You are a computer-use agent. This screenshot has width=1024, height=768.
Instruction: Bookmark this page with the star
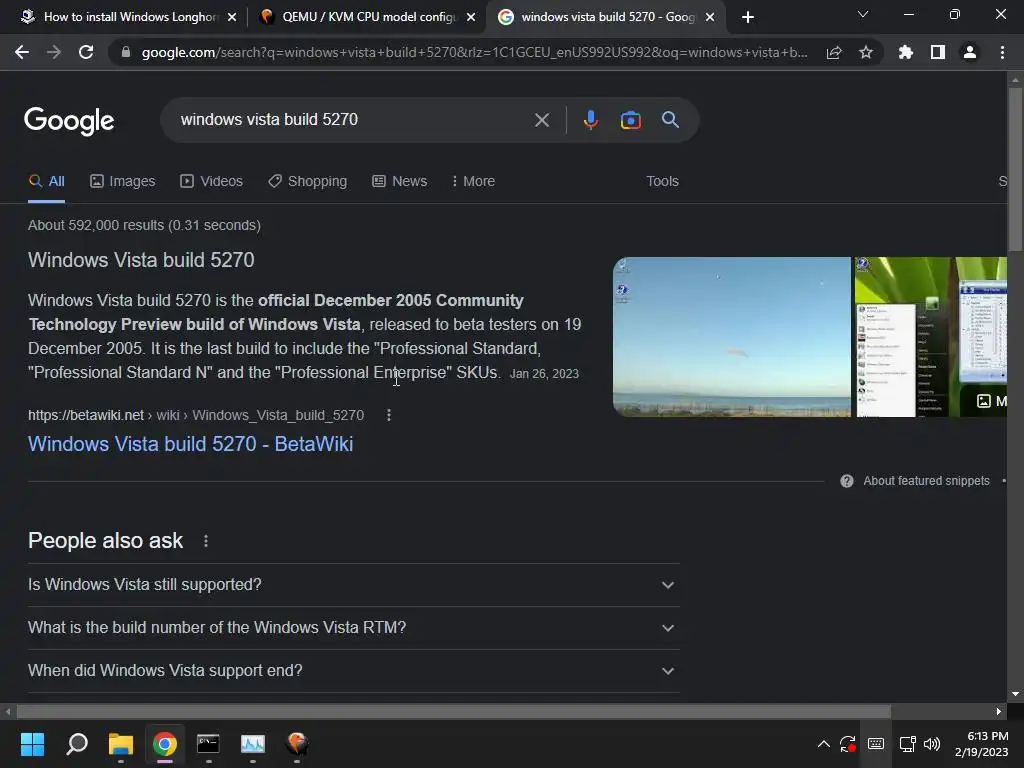click(866, 52)
